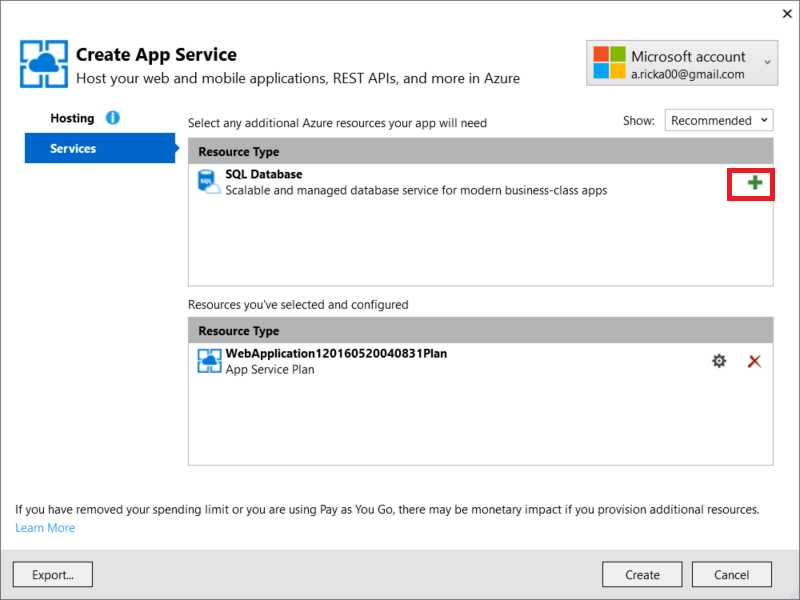800x600 pixels.
Task: Select the Services tab
Action: tap(100, 148)
